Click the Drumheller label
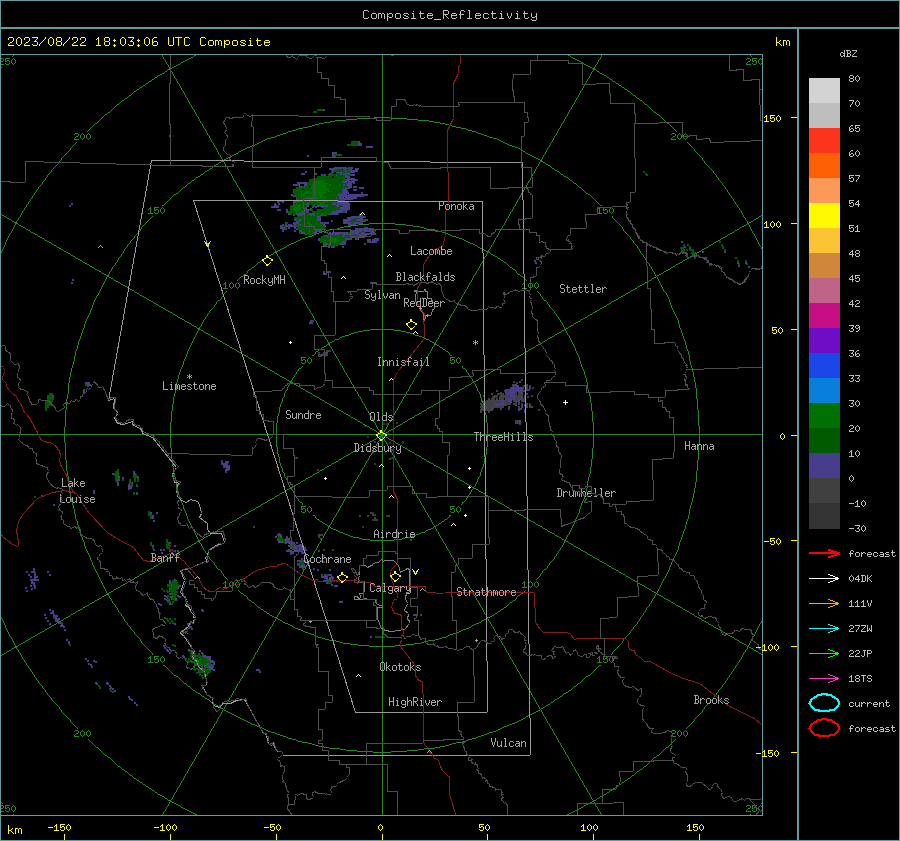The height and width of the screenshot is (841, 900). pos(586,493)
